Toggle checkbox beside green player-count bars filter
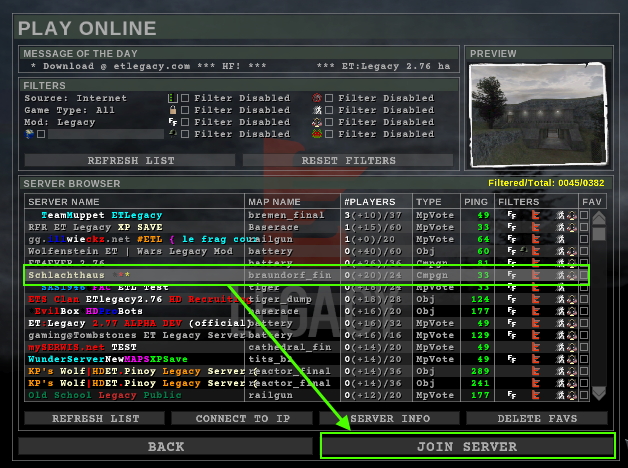The image size is (628, 468). (185, 98)
